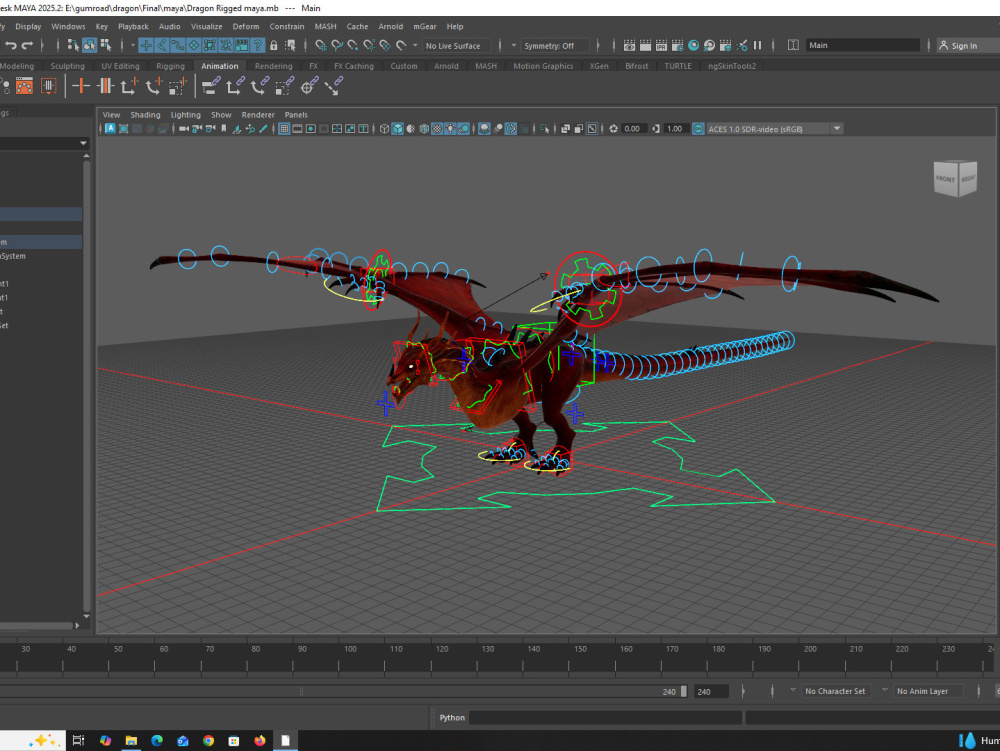This screenshot has height=751, width=1000.
Task: Click the Redo arrow icon
Action: pyautogui.click(x=27, y=45)
